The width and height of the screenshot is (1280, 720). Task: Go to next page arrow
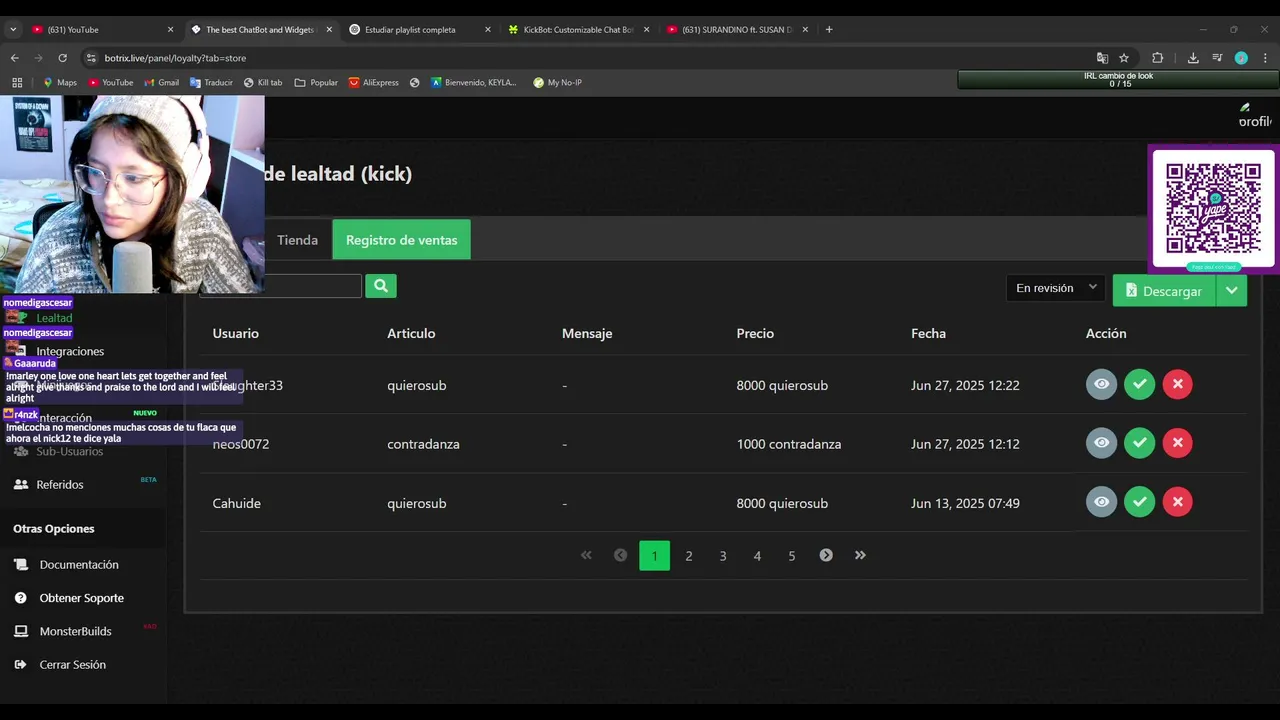826,555
